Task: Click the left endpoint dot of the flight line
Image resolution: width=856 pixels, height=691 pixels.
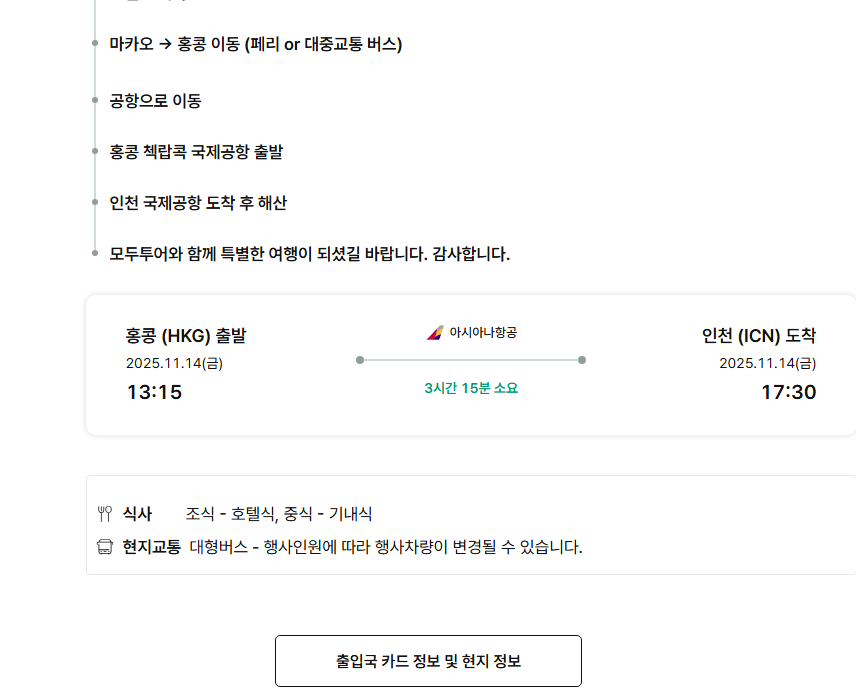Action: point(360,360)
